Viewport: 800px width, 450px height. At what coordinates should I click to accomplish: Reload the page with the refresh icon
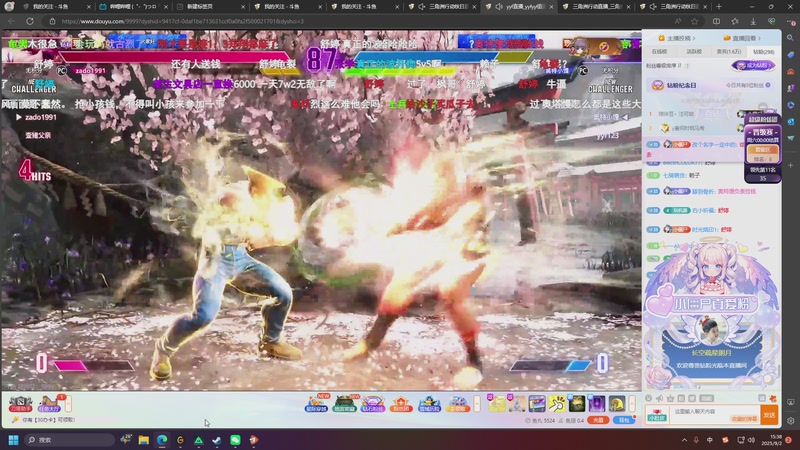tap(30, 21)
